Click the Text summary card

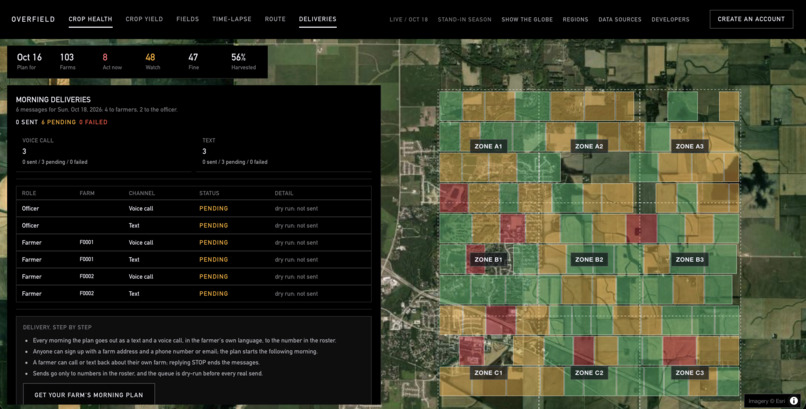(284, 151)
